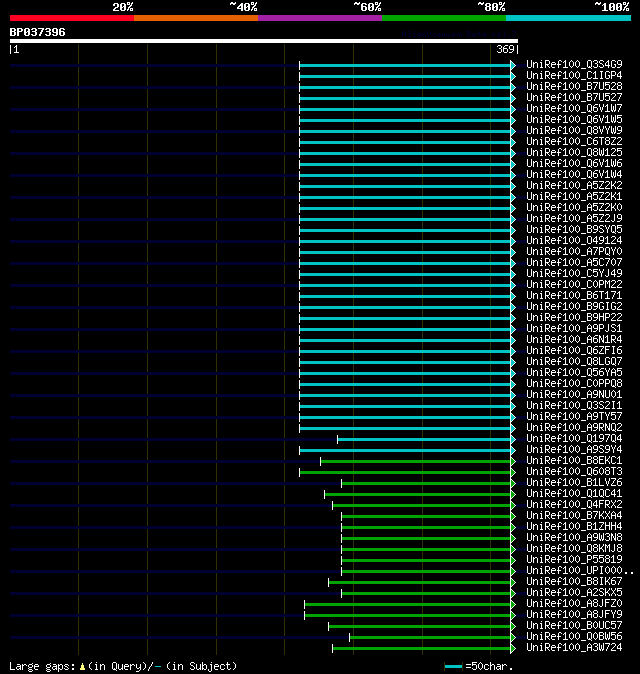
Task: Select the UniRef100_B9SYQ5 entry
Action: point(574,230)
